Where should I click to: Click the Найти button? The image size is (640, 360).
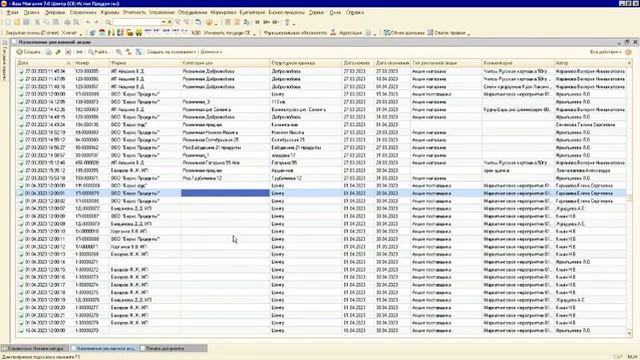[x=98, y=52]
